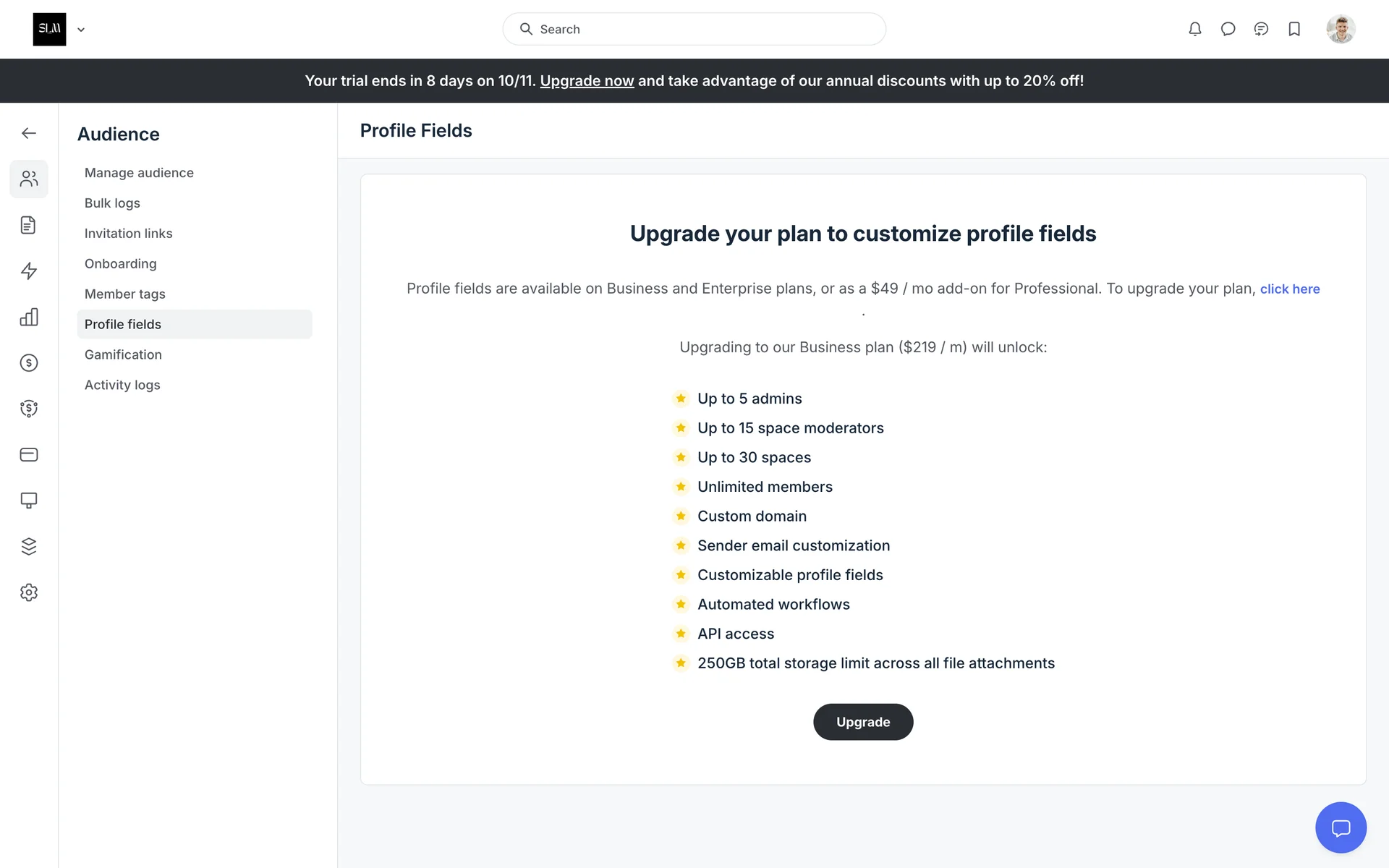This screenshot has height=868, width=1389.
Task: Open the document content sidebar icon
Action: 29,225
